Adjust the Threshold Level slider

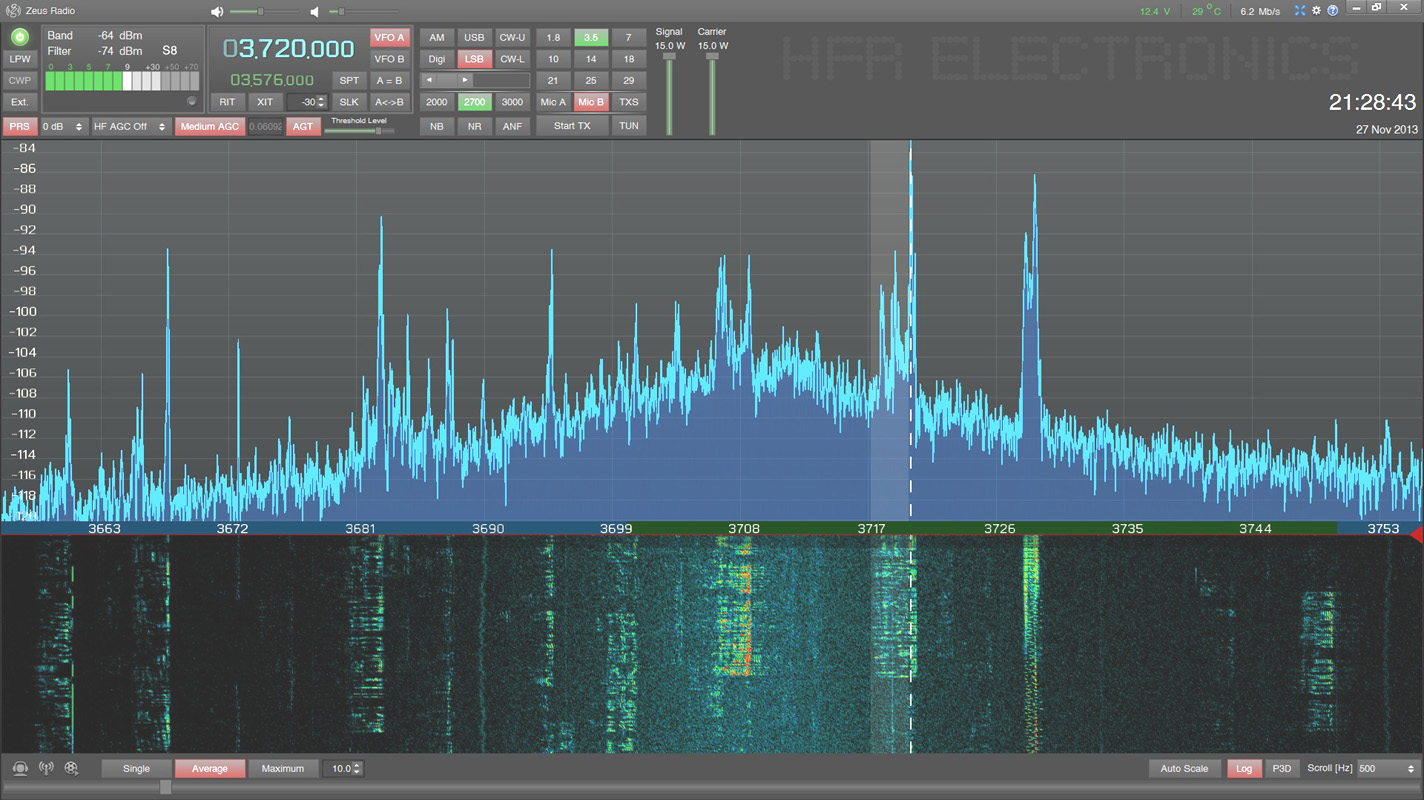378,131
